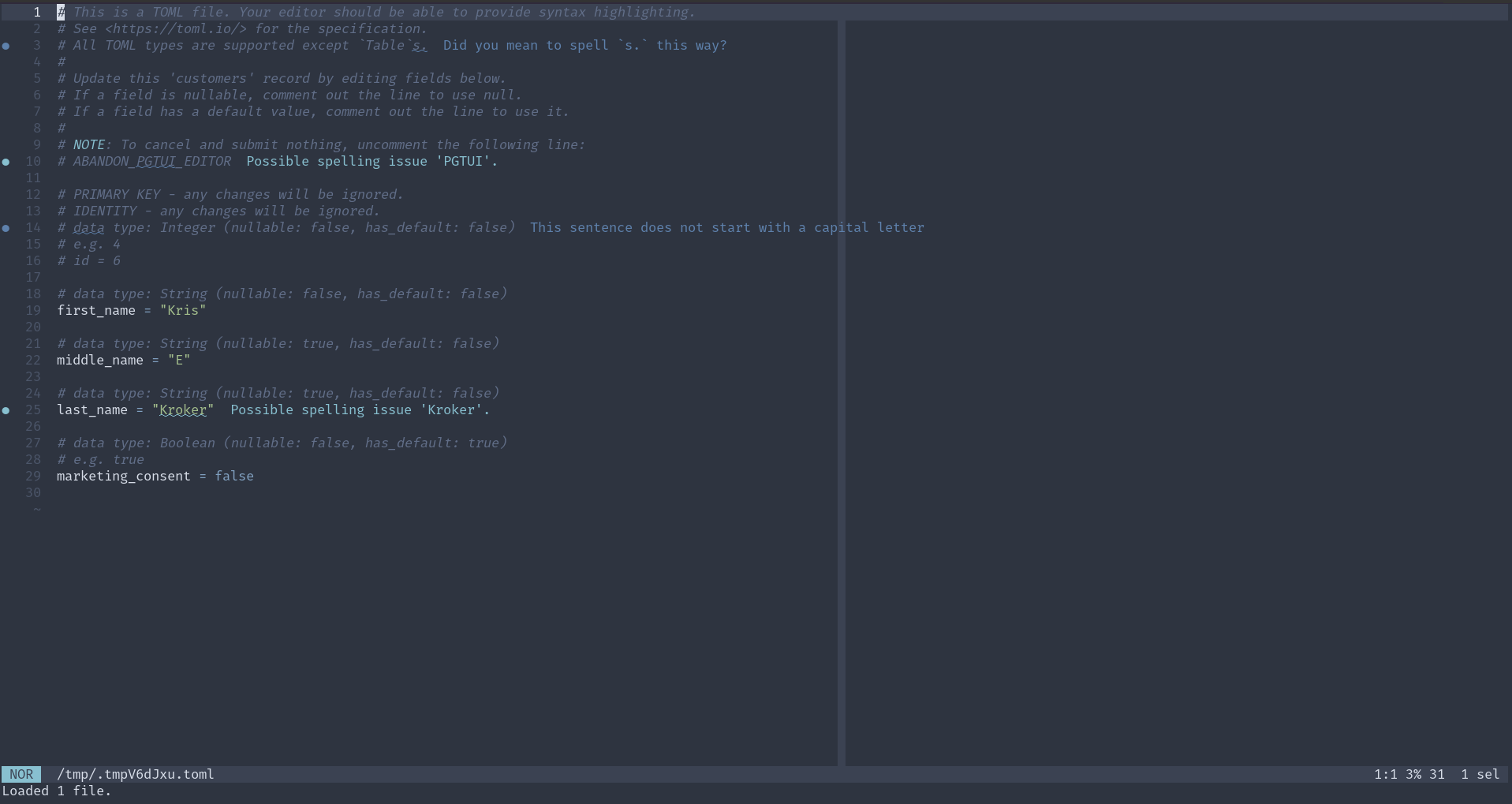Place cursor on the middle_name value "E"

[x=179, y=360]
